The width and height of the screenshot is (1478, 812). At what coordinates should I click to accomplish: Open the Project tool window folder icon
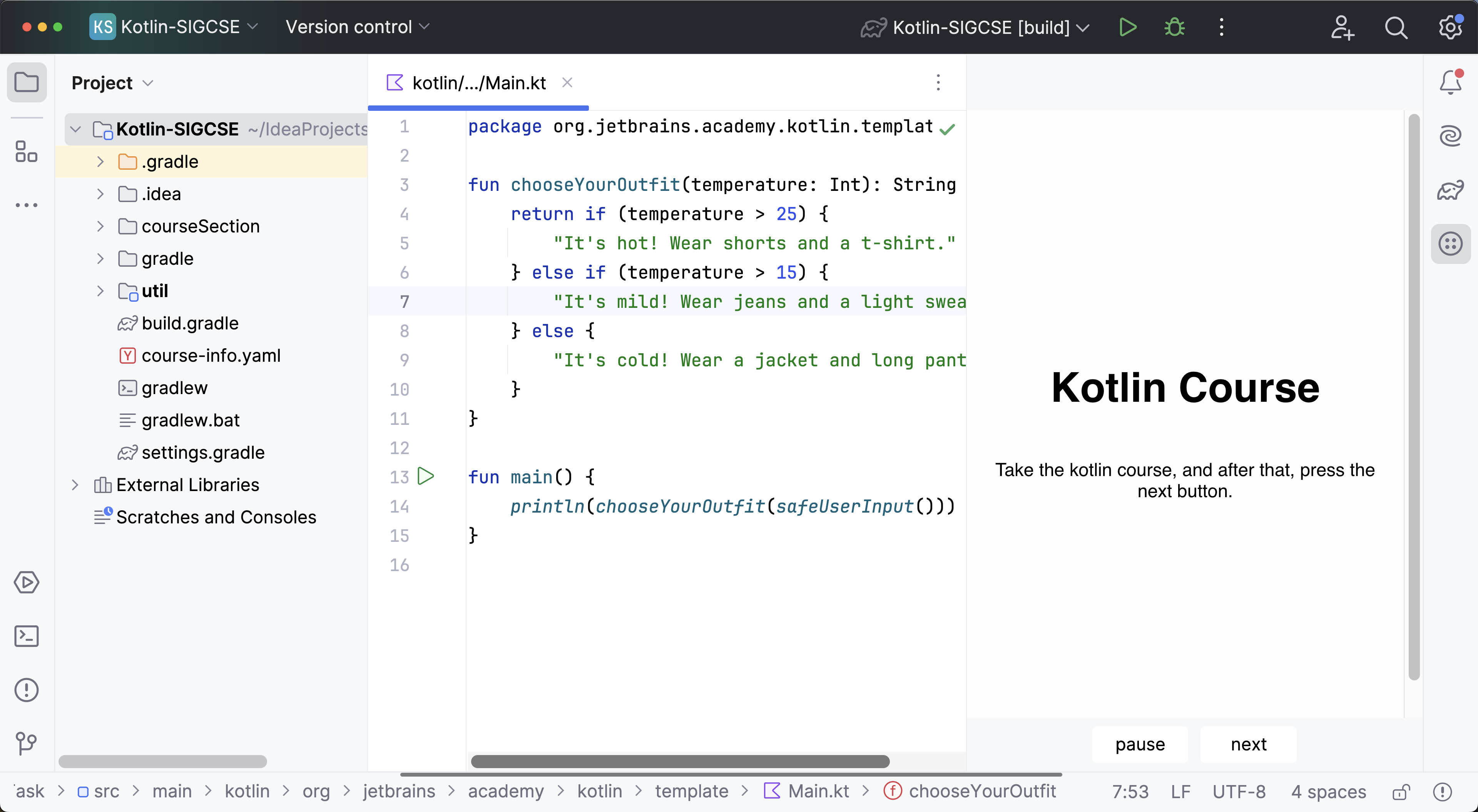[27, 82]
